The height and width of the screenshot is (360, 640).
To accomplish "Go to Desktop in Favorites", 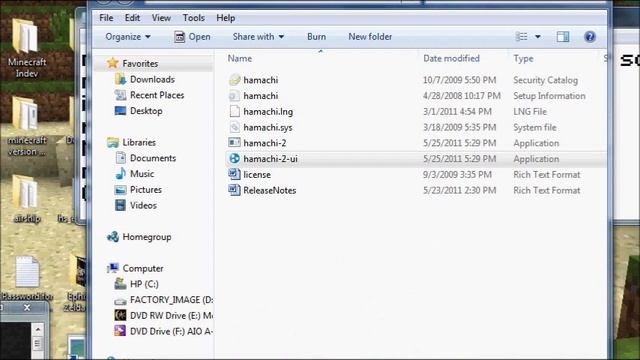I will coord(146,111).
